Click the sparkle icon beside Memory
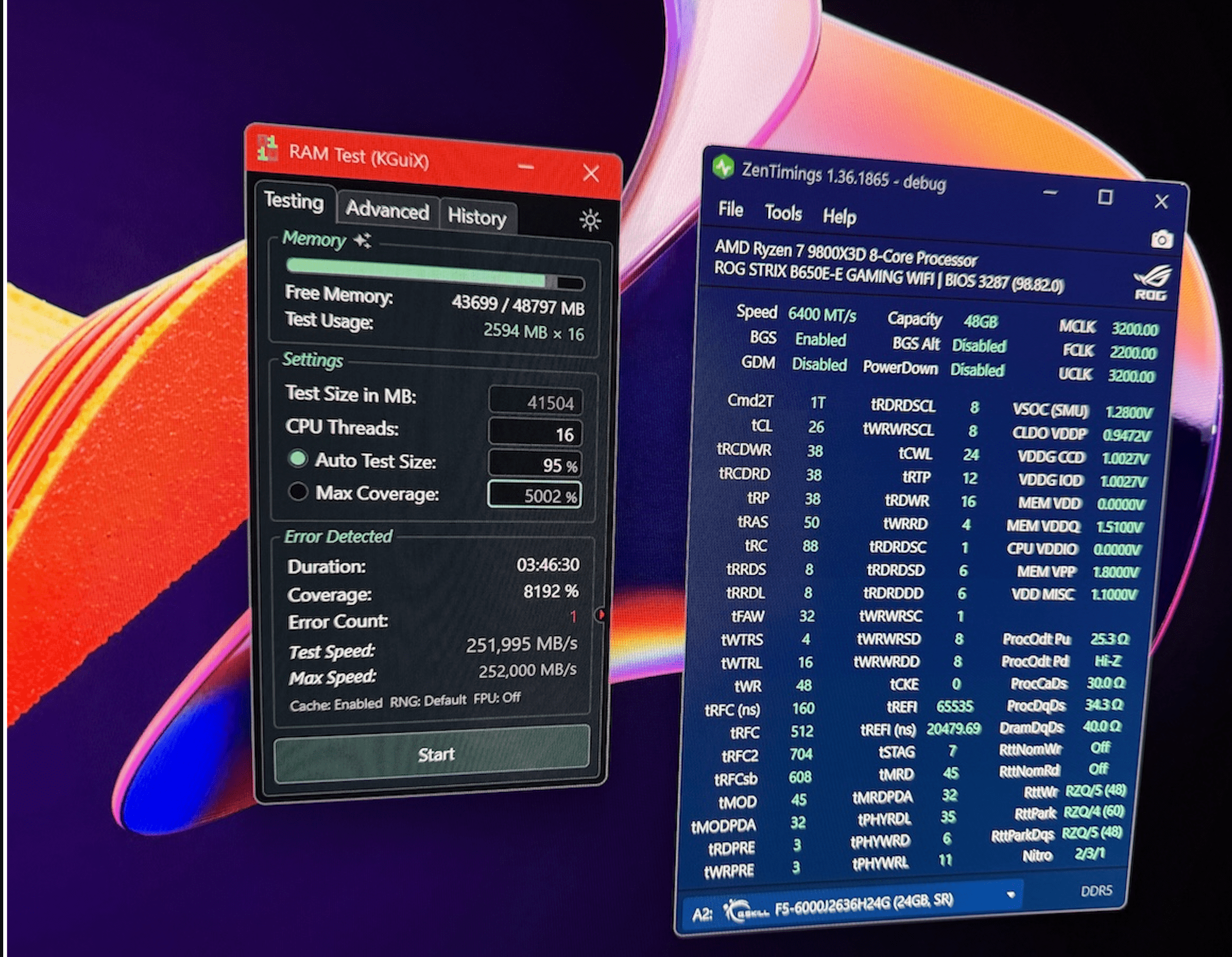The height and width of the screenshot is (957, 1232). coord(362,240)
